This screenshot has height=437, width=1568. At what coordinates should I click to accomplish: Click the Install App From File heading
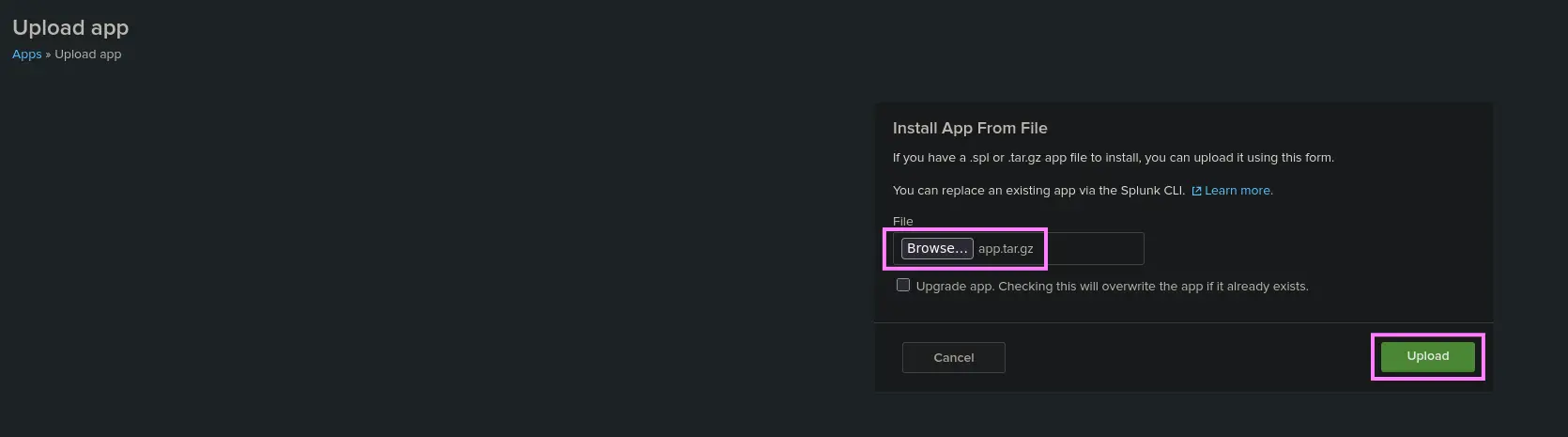[x=970, y=129]
